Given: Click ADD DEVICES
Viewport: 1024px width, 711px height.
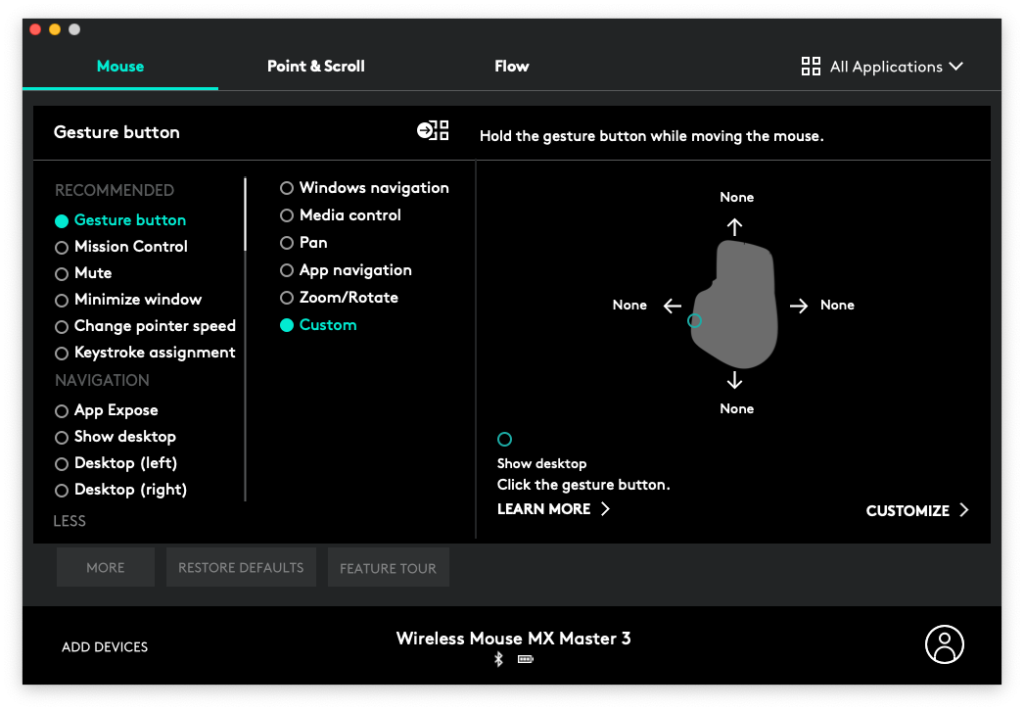Looking at the screenshot, I should [104, 647].
